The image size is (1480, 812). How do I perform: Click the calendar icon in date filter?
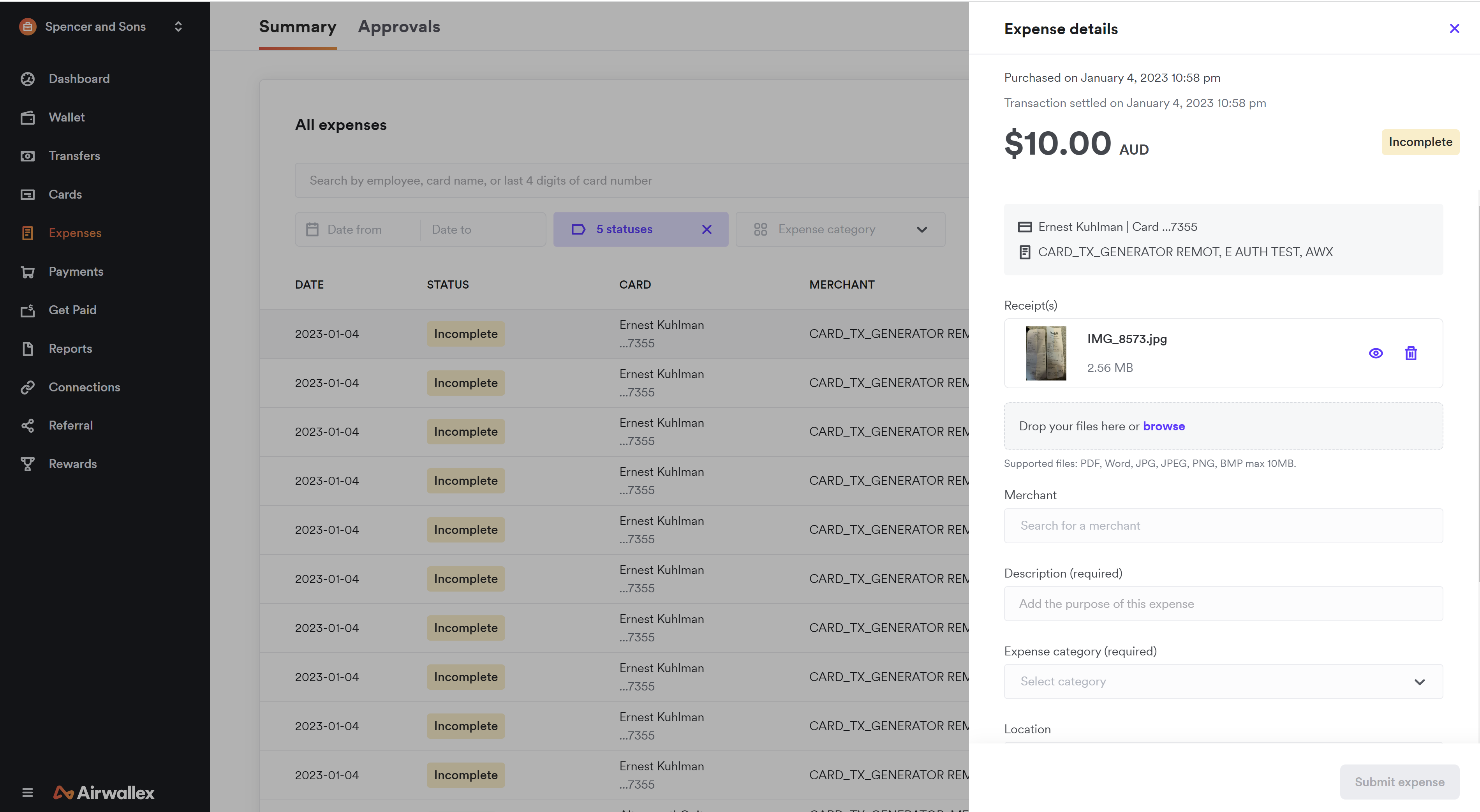click(312, 229)
